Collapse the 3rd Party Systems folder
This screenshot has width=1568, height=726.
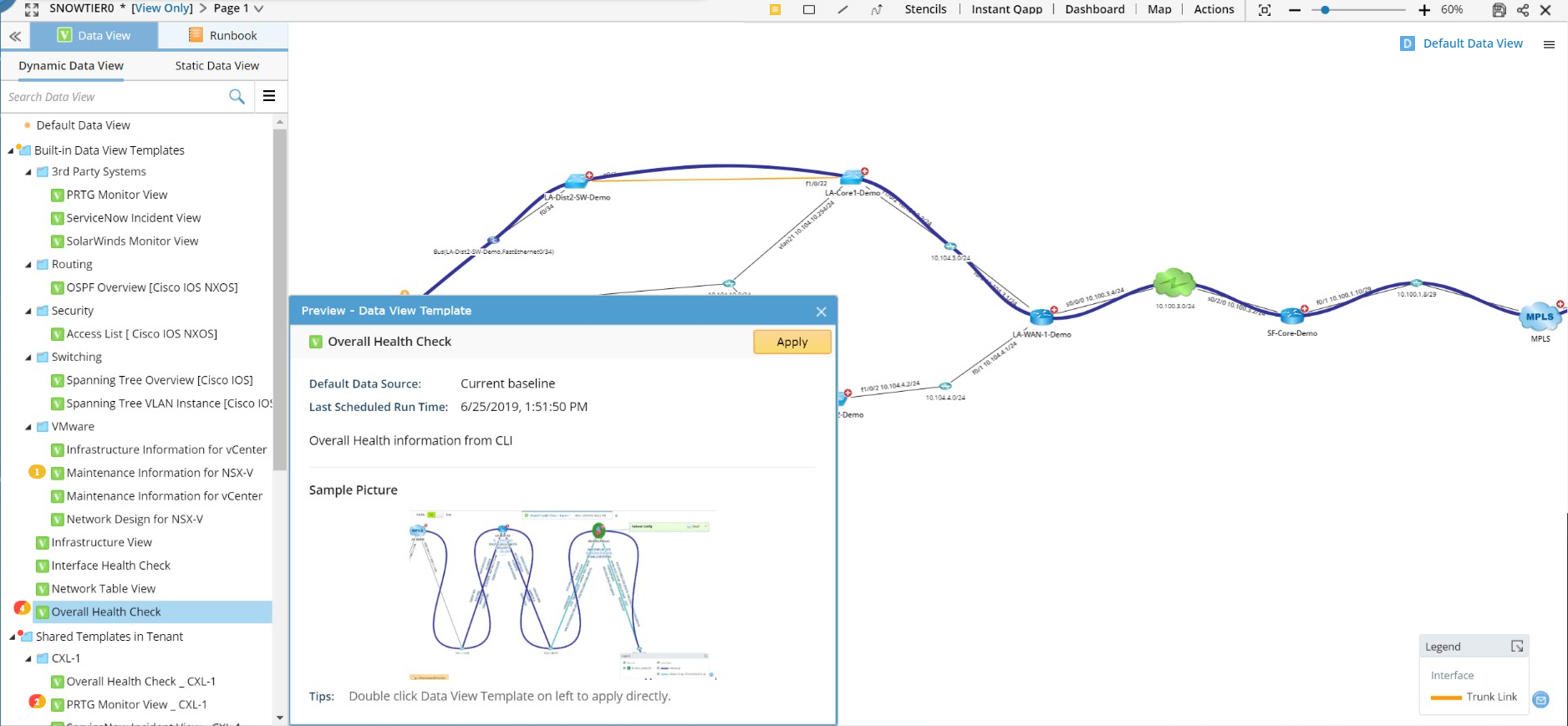tap(28, 172)
